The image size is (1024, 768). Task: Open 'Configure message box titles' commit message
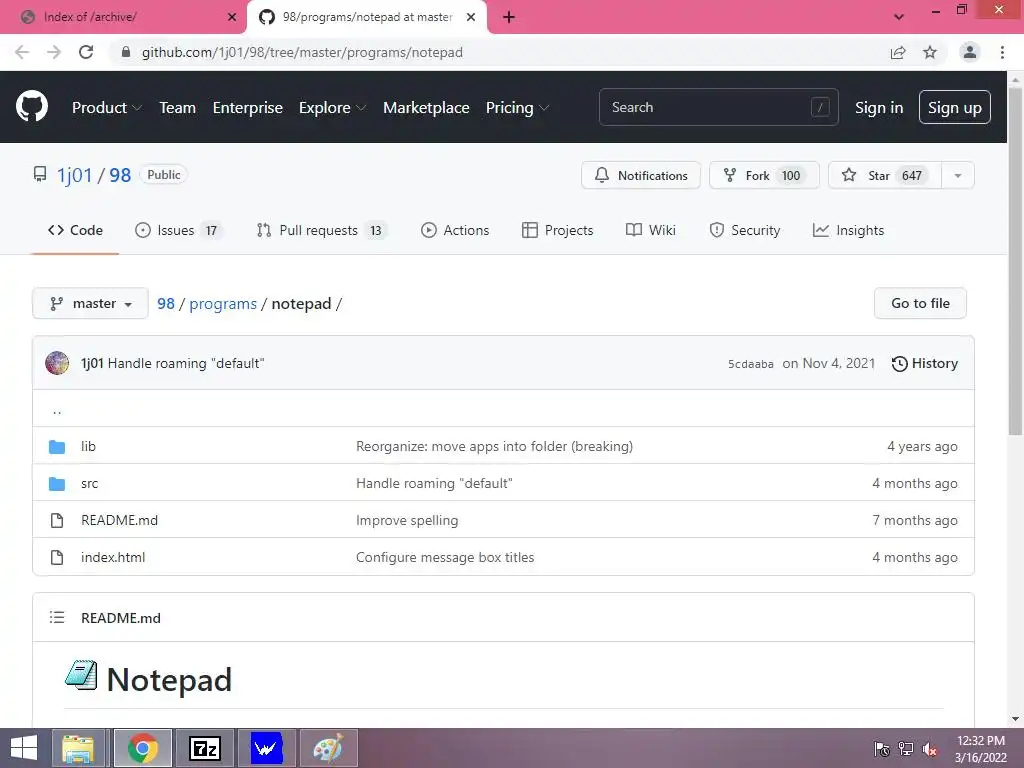click(445, 558)
